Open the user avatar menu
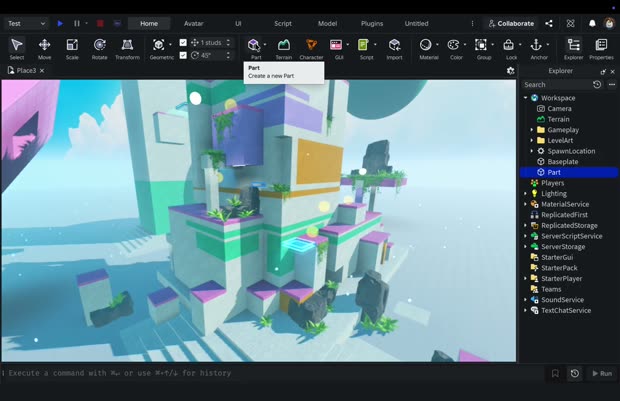The height and width of the screenshot is (401, 620). pyautogui.click(x=609, y=23)
